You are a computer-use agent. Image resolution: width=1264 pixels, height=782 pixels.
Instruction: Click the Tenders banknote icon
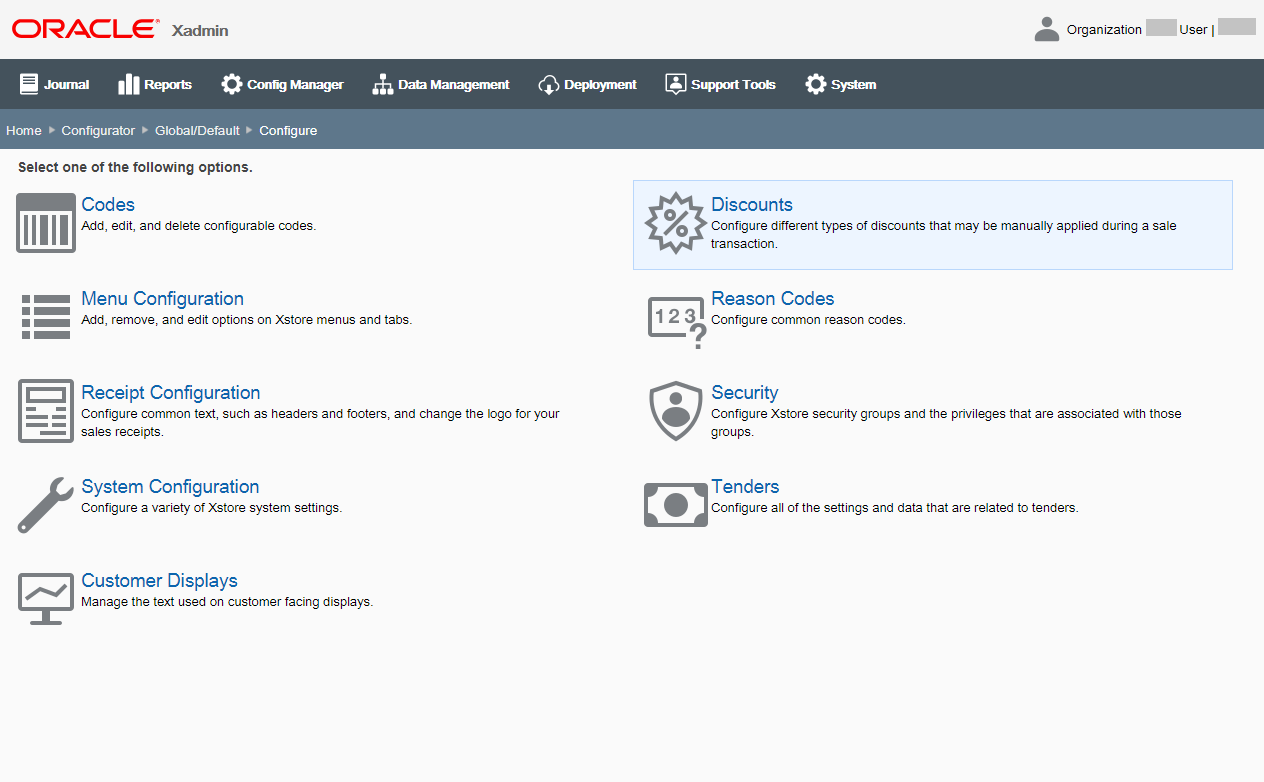(x=675, y=504)
